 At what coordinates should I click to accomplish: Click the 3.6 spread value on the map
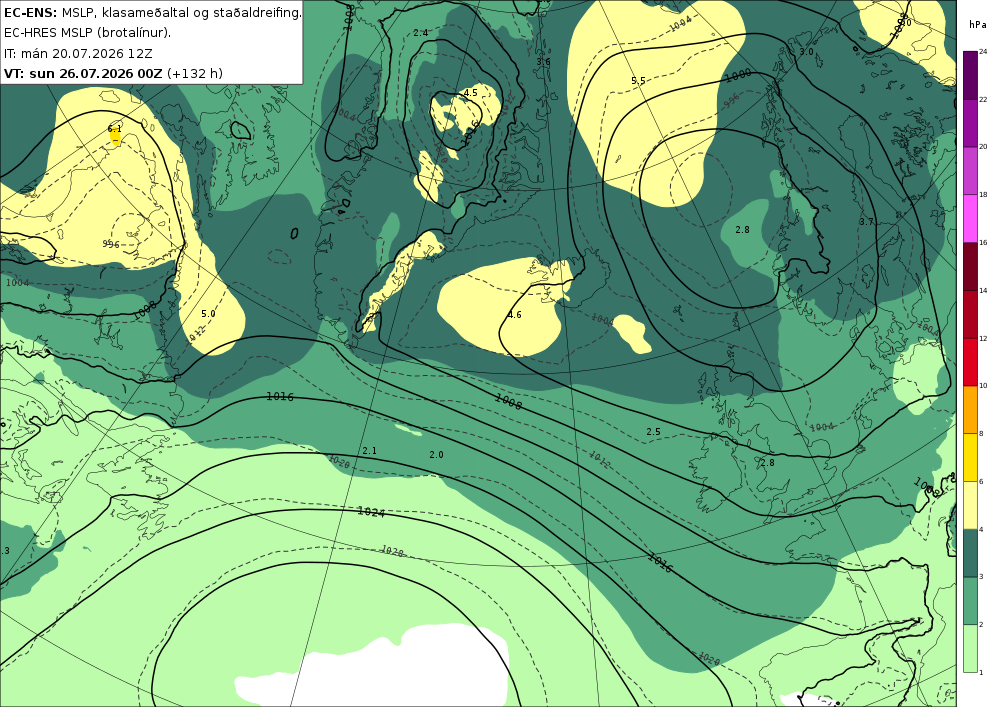pyautogui.click(x=543, y=62)
